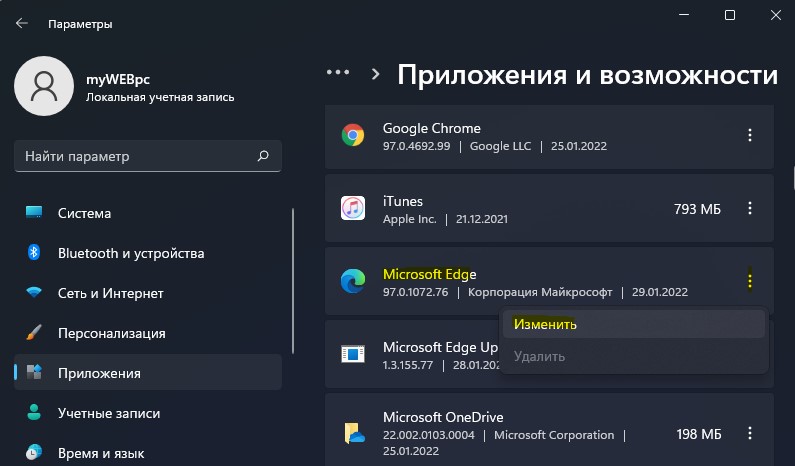Close the Параметры window
The image size is (795, 466).
point(776,15)
